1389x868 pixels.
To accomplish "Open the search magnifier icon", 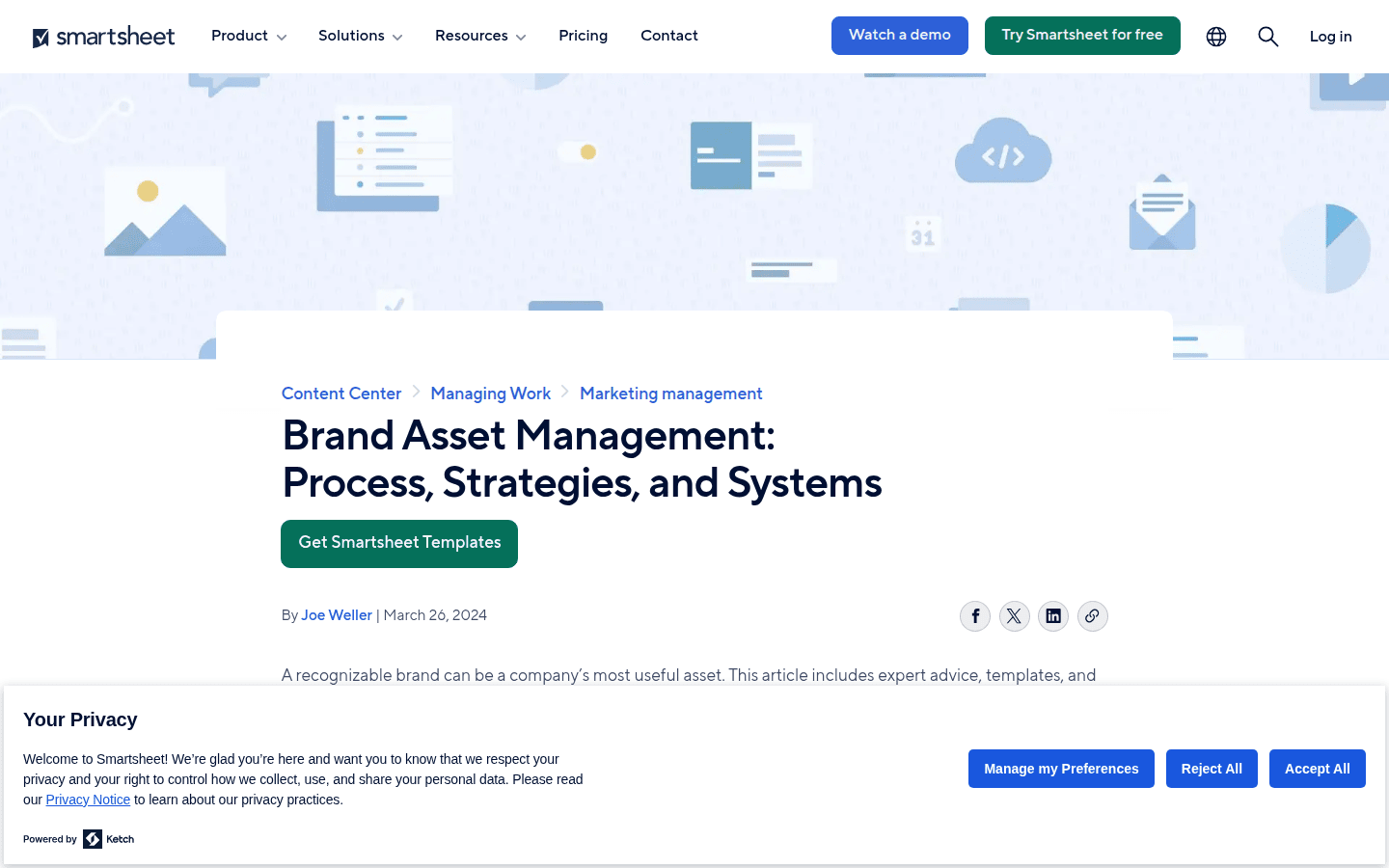I will pos(1268,37).
